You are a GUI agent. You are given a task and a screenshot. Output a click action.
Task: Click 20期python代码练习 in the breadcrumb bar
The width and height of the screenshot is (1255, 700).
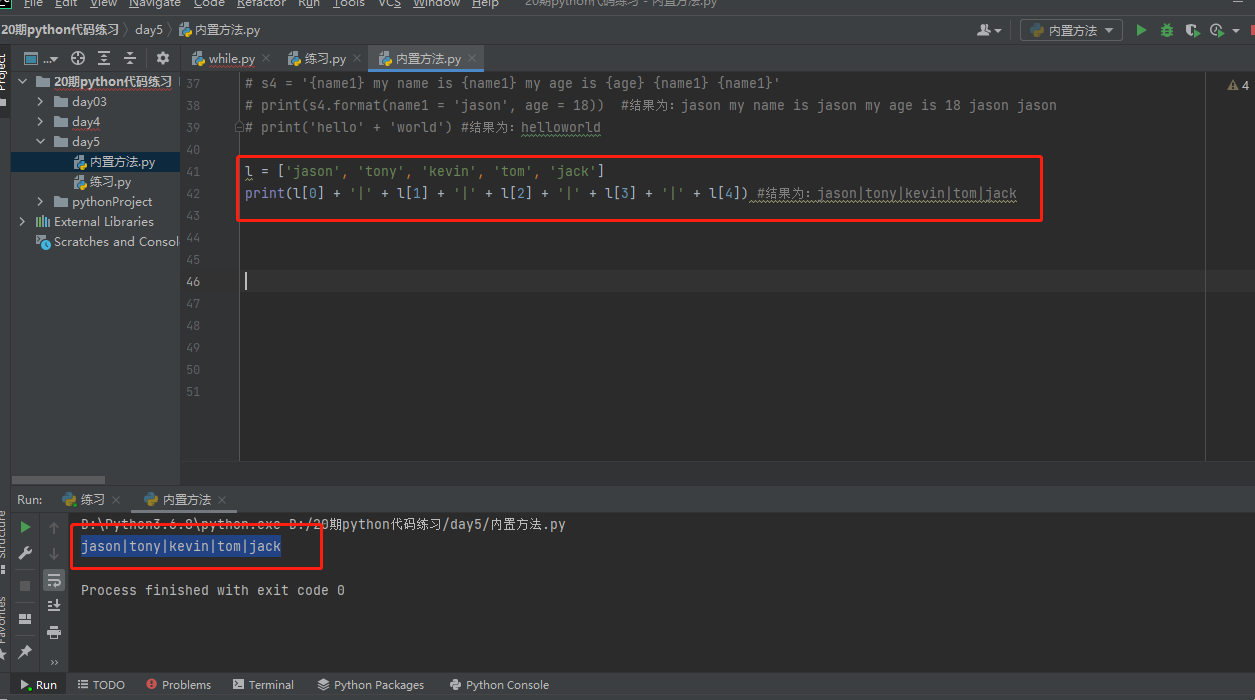pos(60,30)
